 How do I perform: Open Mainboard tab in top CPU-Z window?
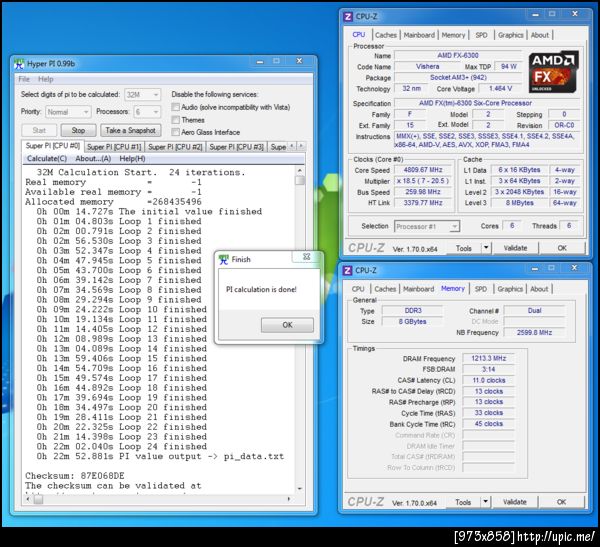coord(419,35)
